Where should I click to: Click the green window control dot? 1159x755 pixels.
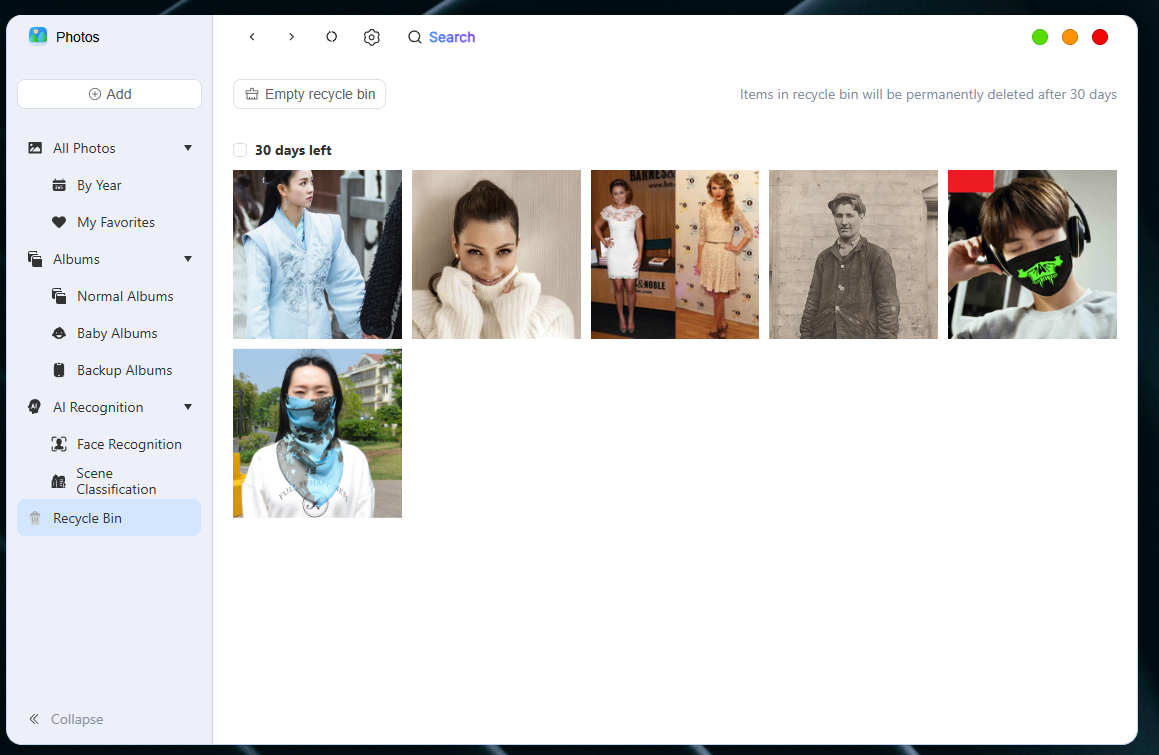tap(1040, 37)
